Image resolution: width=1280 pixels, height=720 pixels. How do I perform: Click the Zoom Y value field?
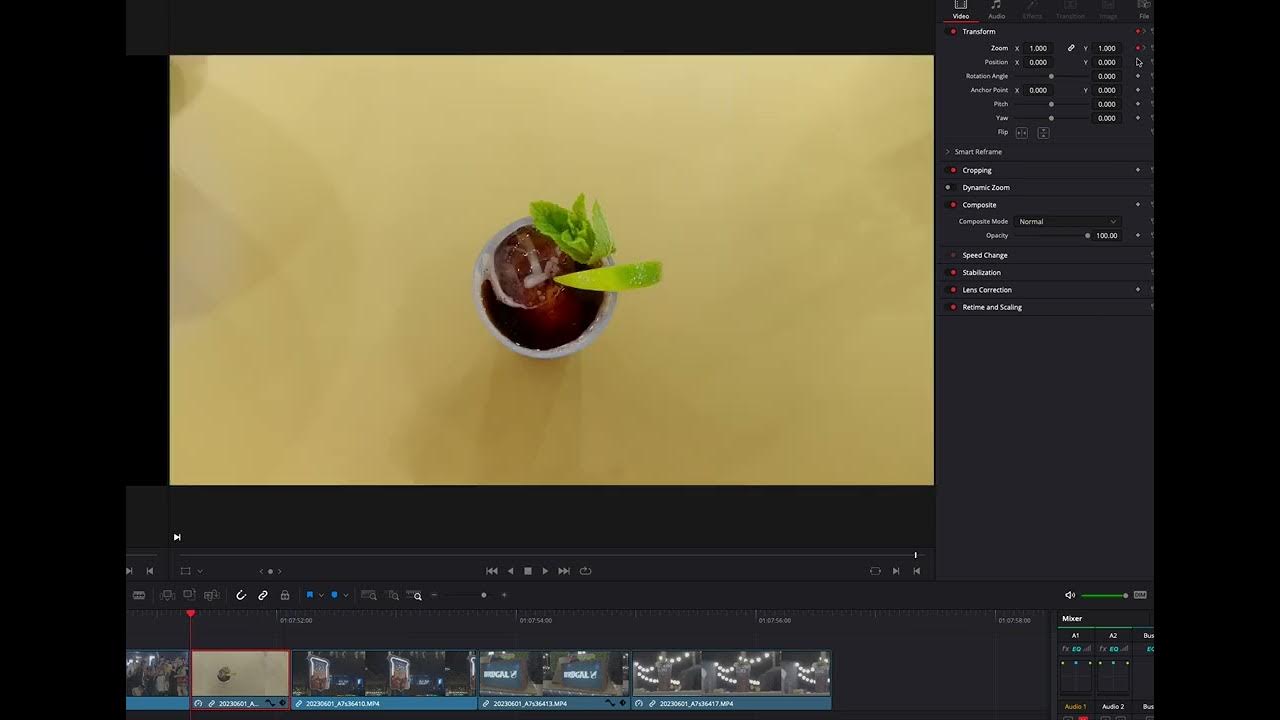[1107, 48]
